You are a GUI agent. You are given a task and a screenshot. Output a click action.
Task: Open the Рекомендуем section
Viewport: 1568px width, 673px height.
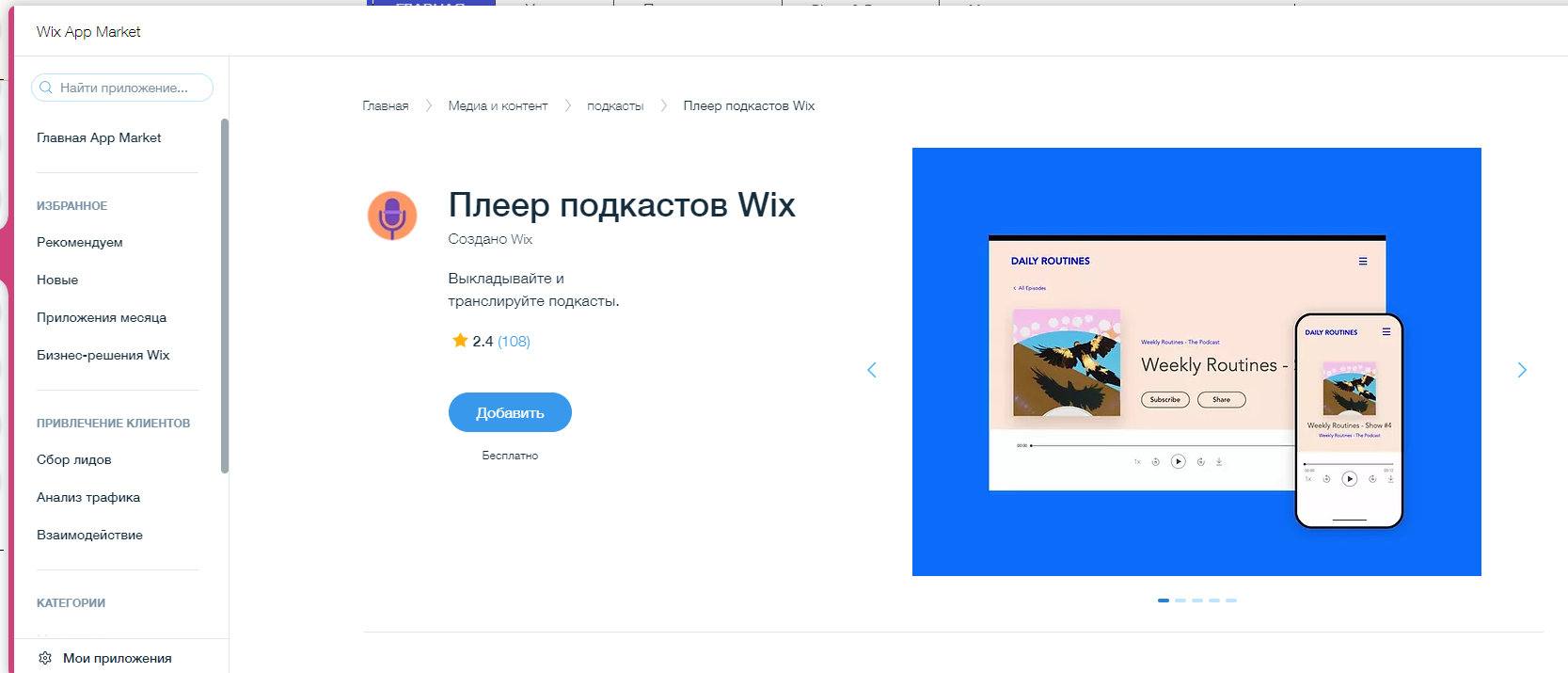[x=80, y=242]
